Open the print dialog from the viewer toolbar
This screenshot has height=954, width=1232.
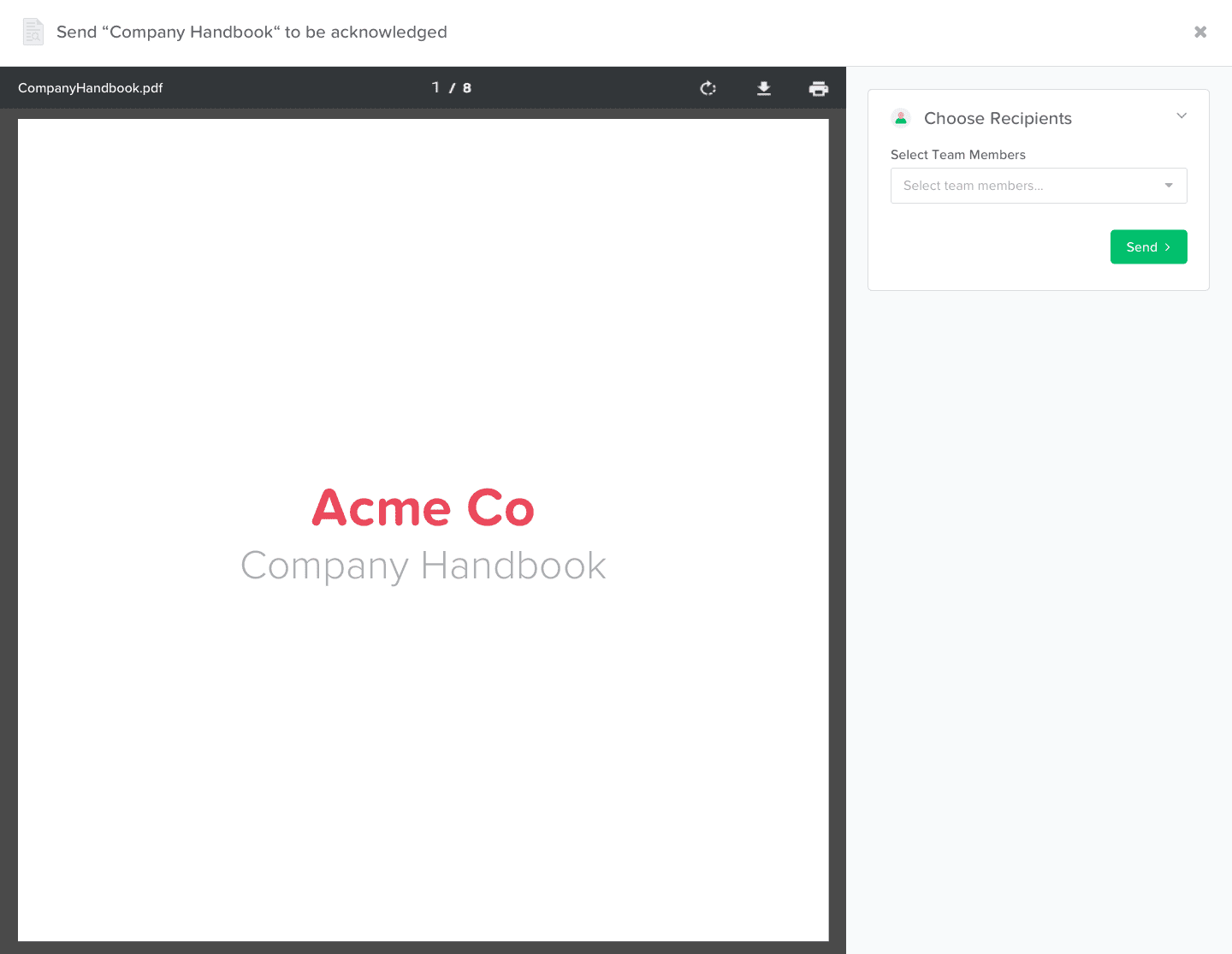[819, 87]
